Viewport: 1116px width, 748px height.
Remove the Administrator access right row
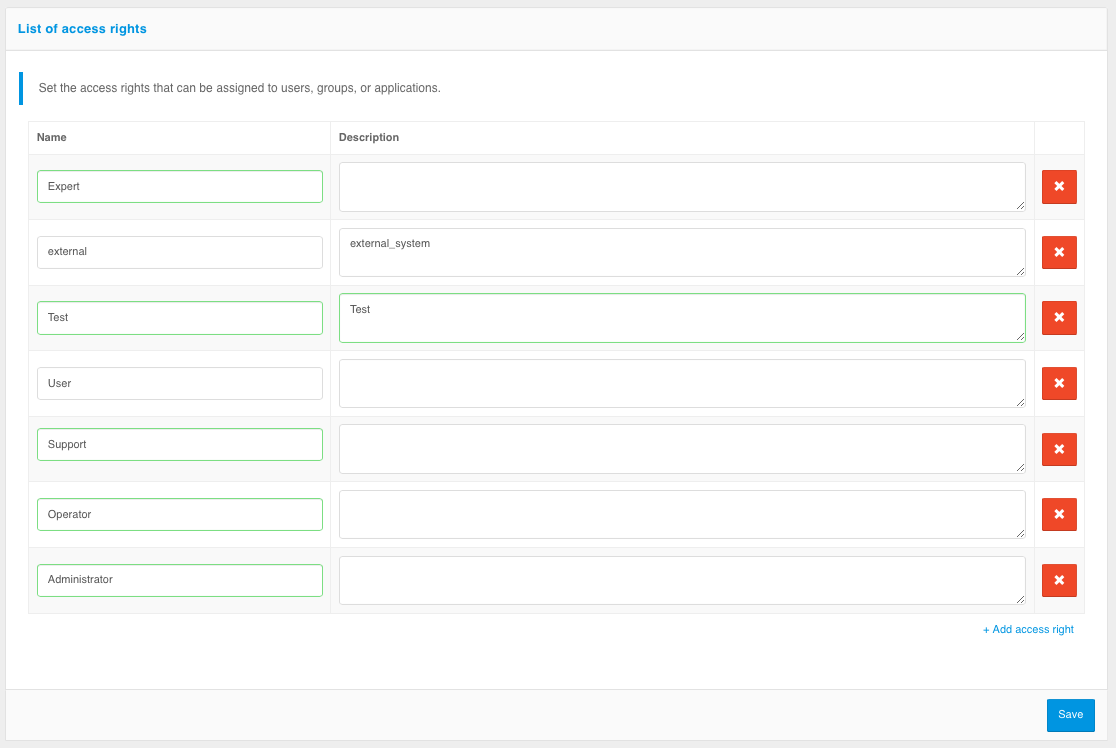click(1059, 580)
